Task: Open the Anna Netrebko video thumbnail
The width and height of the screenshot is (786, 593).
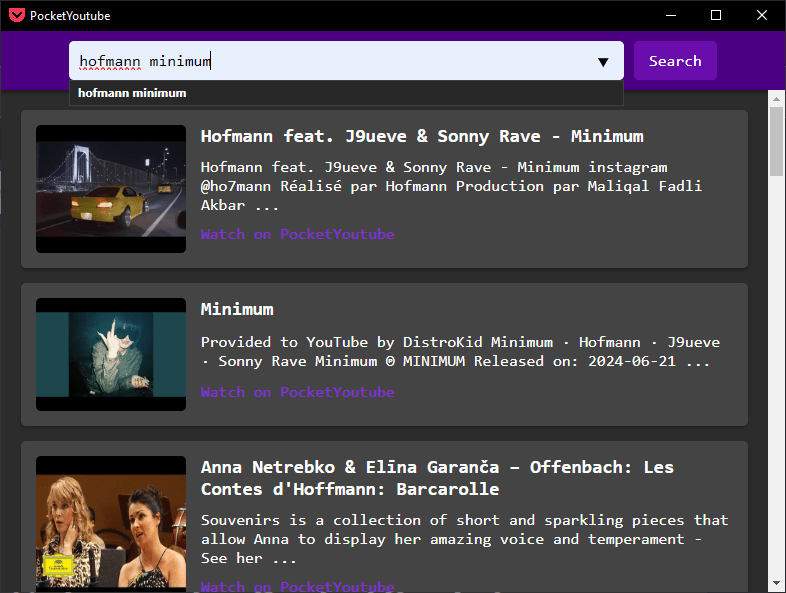Action: point(111,522)
